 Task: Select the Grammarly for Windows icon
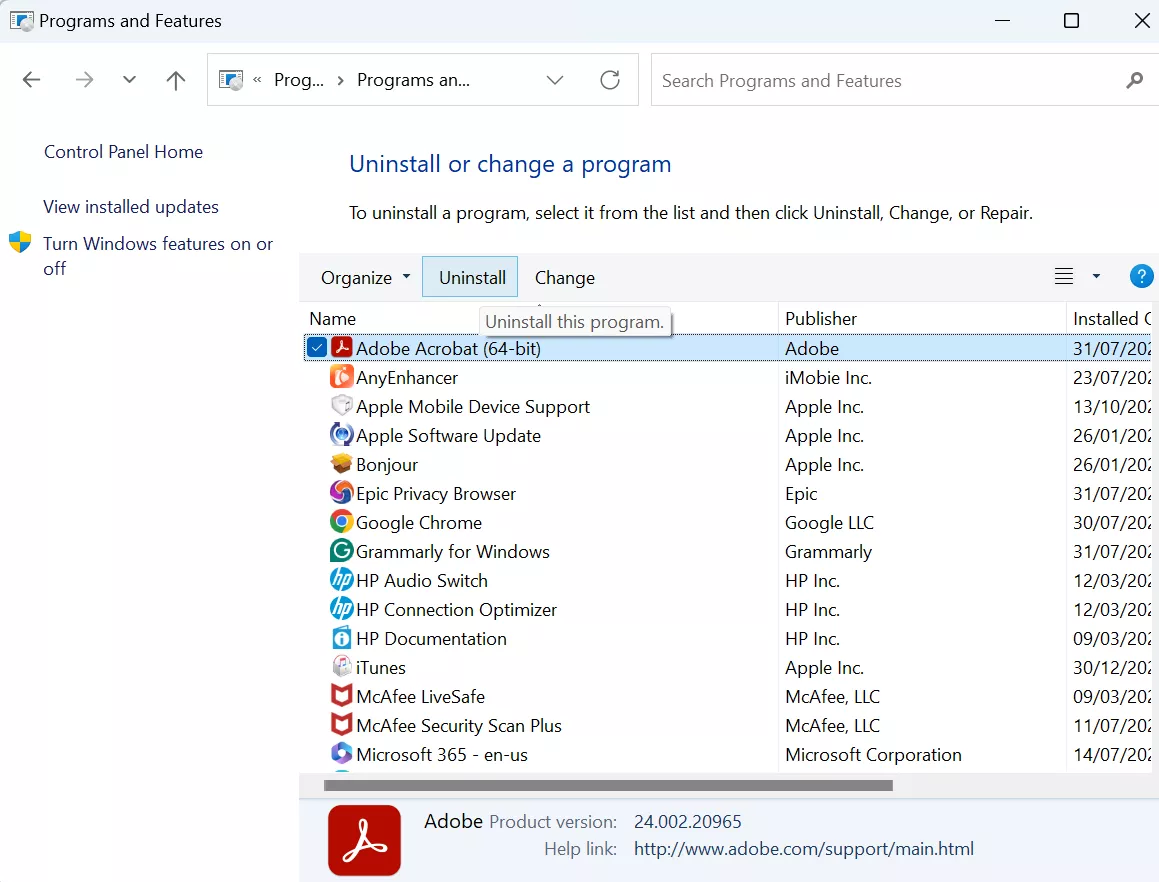341,551
